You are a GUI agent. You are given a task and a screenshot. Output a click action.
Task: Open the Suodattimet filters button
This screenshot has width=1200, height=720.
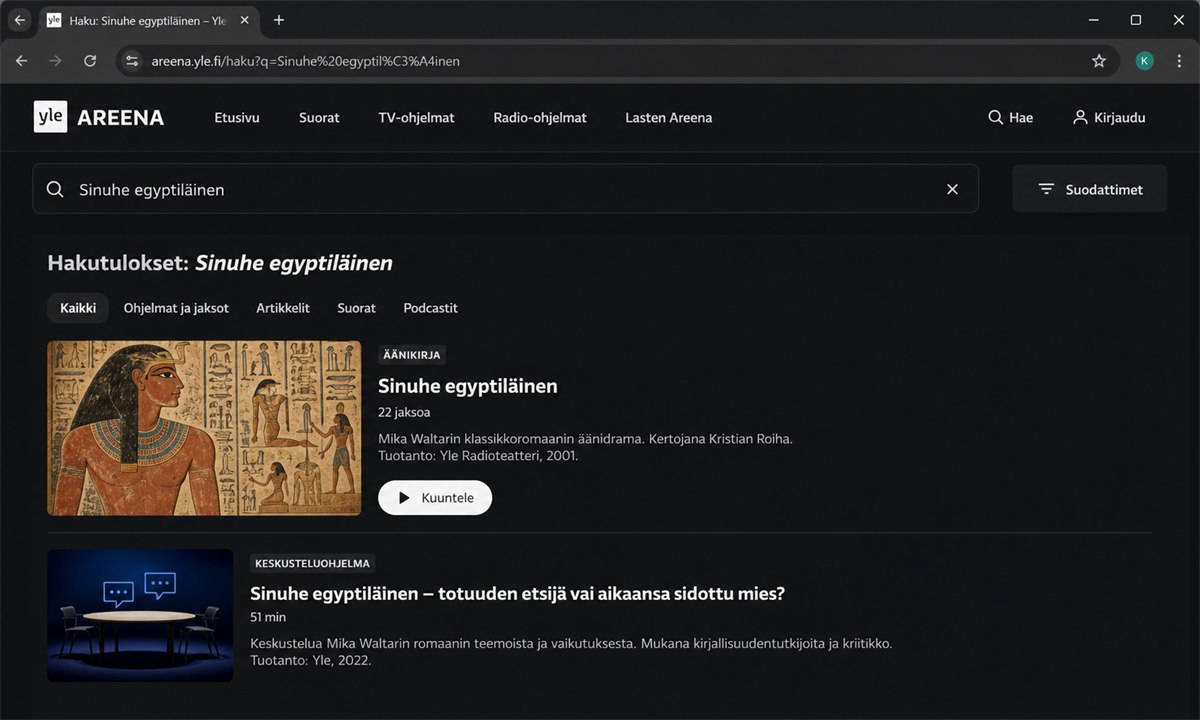1090,189
